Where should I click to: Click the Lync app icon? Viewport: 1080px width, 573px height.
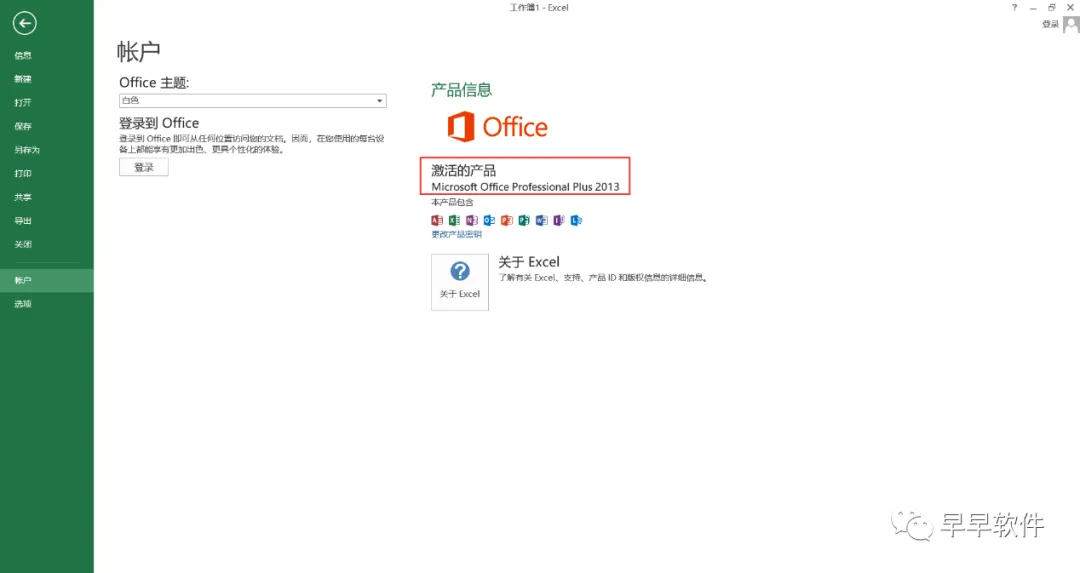pyautogui.click(x=577, y=220)
